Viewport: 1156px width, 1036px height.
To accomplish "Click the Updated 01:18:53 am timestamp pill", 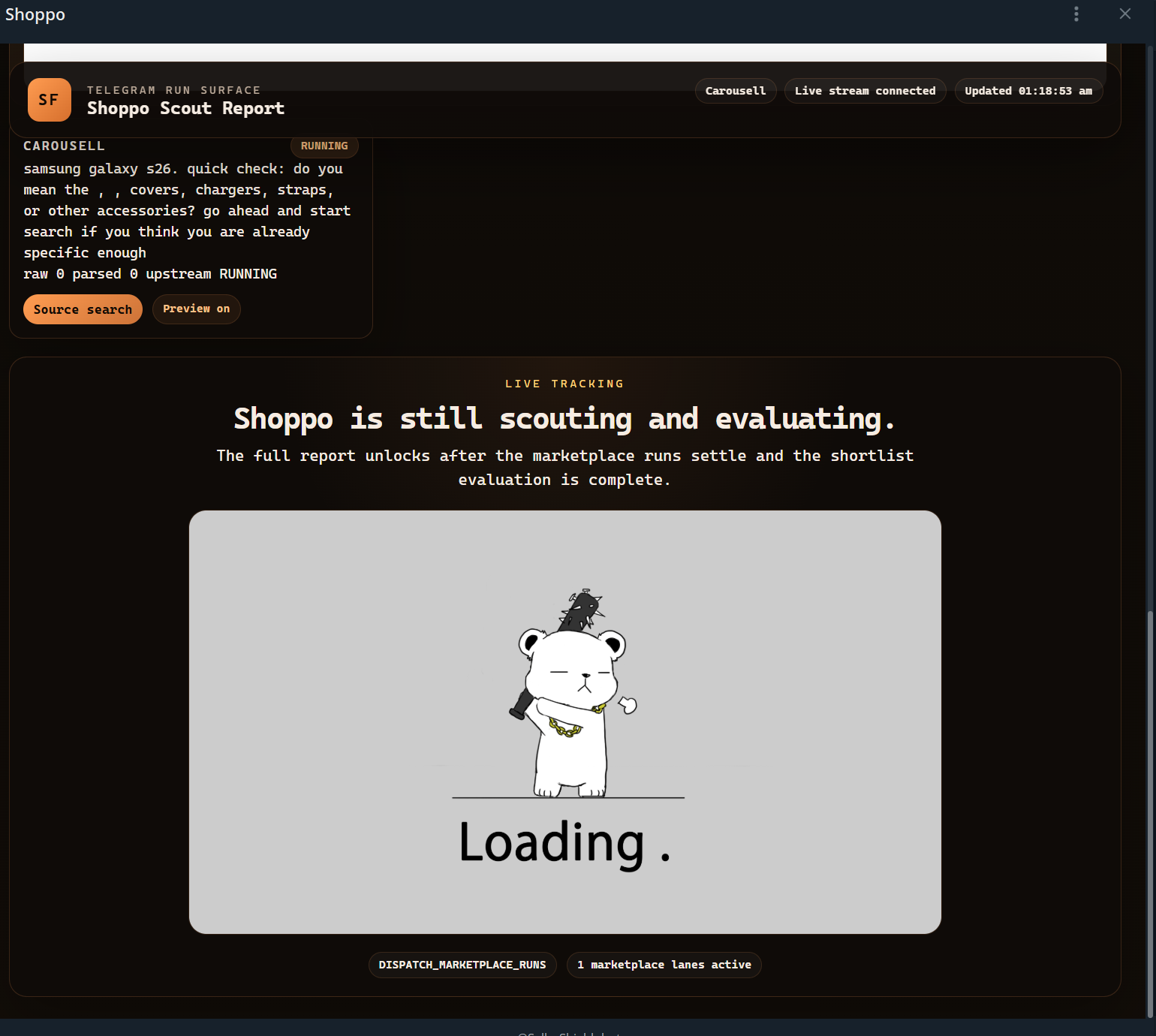I will point(1028,90).
